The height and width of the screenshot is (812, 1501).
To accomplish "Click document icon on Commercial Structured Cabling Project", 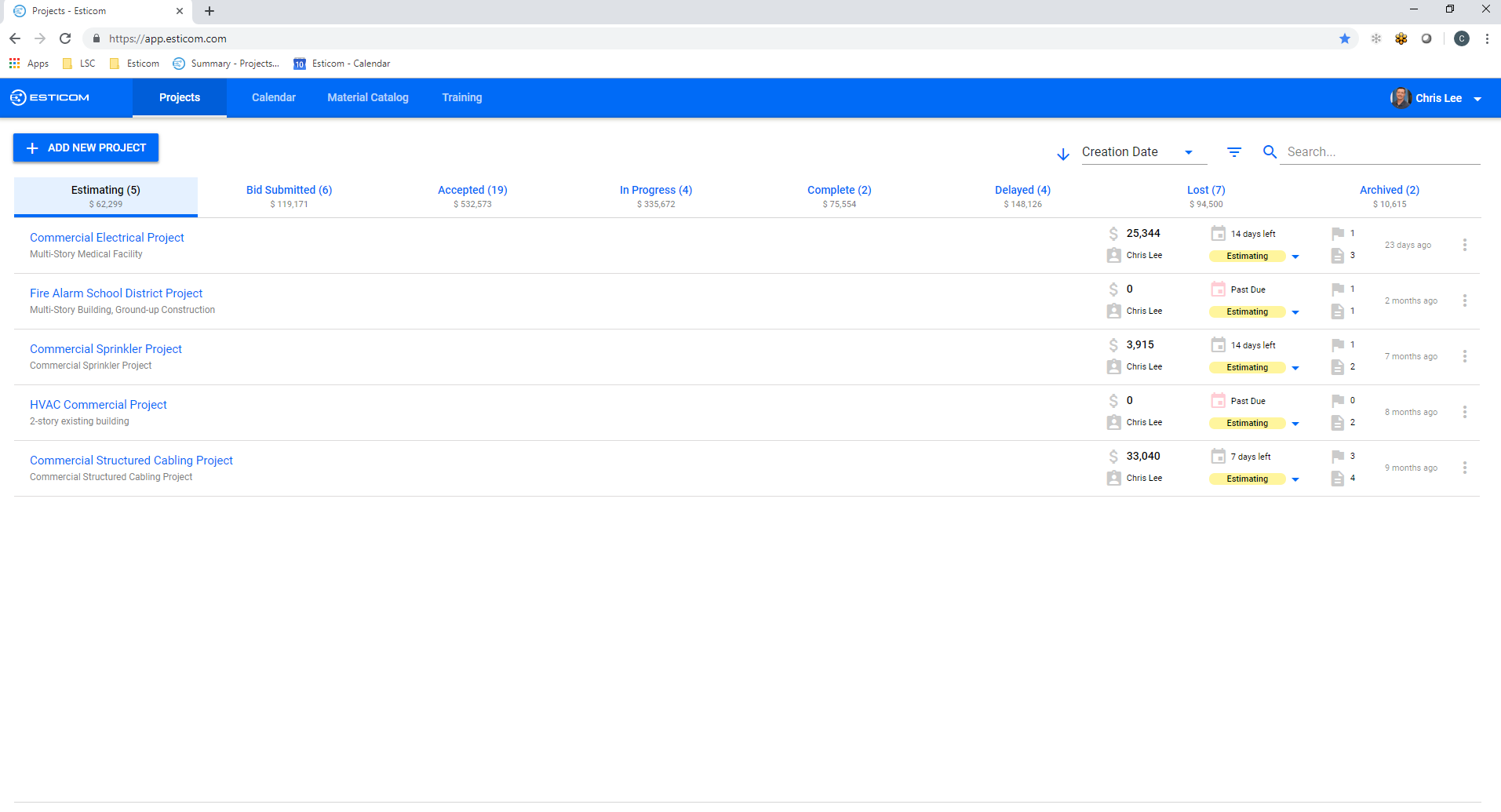I will pyautogui.click(x=1338, y=479).
